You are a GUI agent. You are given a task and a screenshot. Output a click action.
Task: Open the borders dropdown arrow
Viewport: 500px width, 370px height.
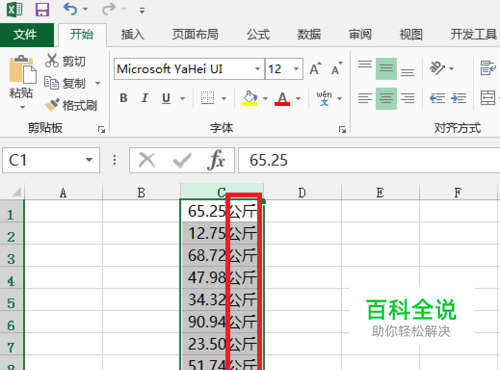pyautogui.click(x=224, y=98)
